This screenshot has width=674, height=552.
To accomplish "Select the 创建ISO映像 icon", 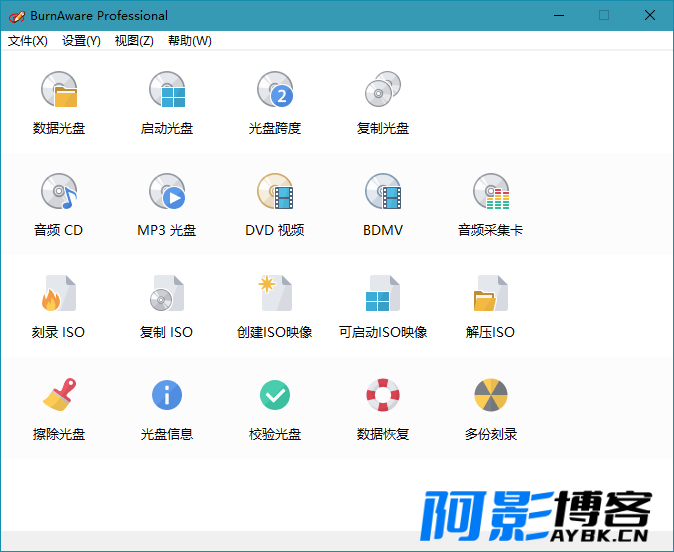I will coord(275,293).
